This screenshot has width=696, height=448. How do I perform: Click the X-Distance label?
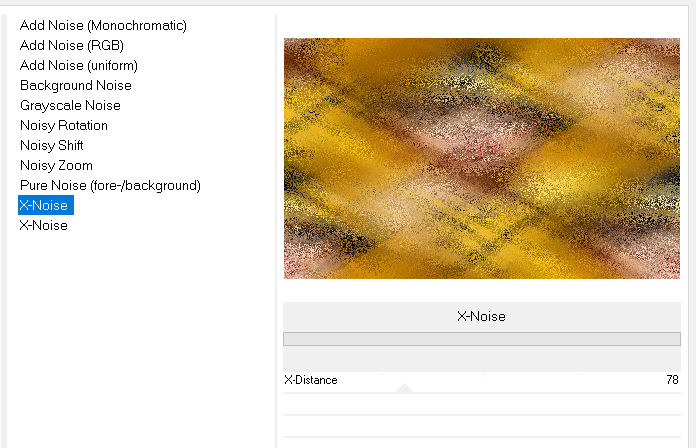311,380
